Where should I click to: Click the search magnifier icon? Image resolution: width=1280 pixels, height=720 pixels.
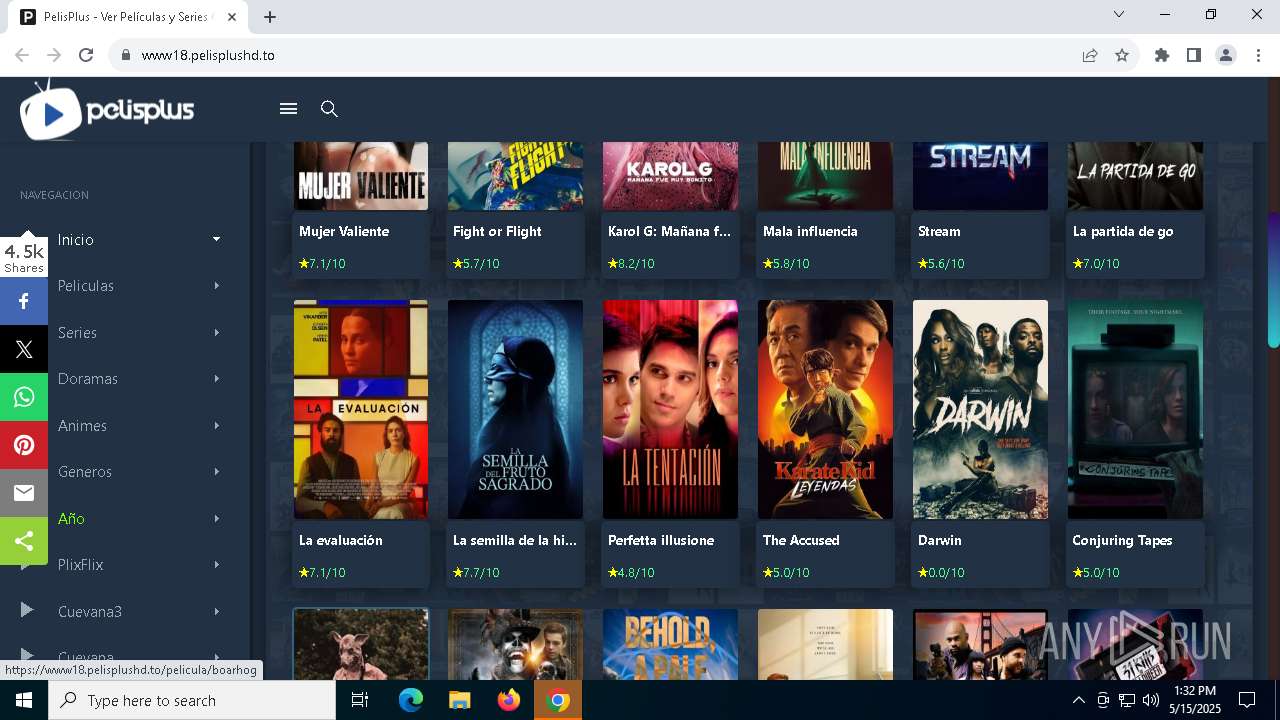tap(329, 109)
